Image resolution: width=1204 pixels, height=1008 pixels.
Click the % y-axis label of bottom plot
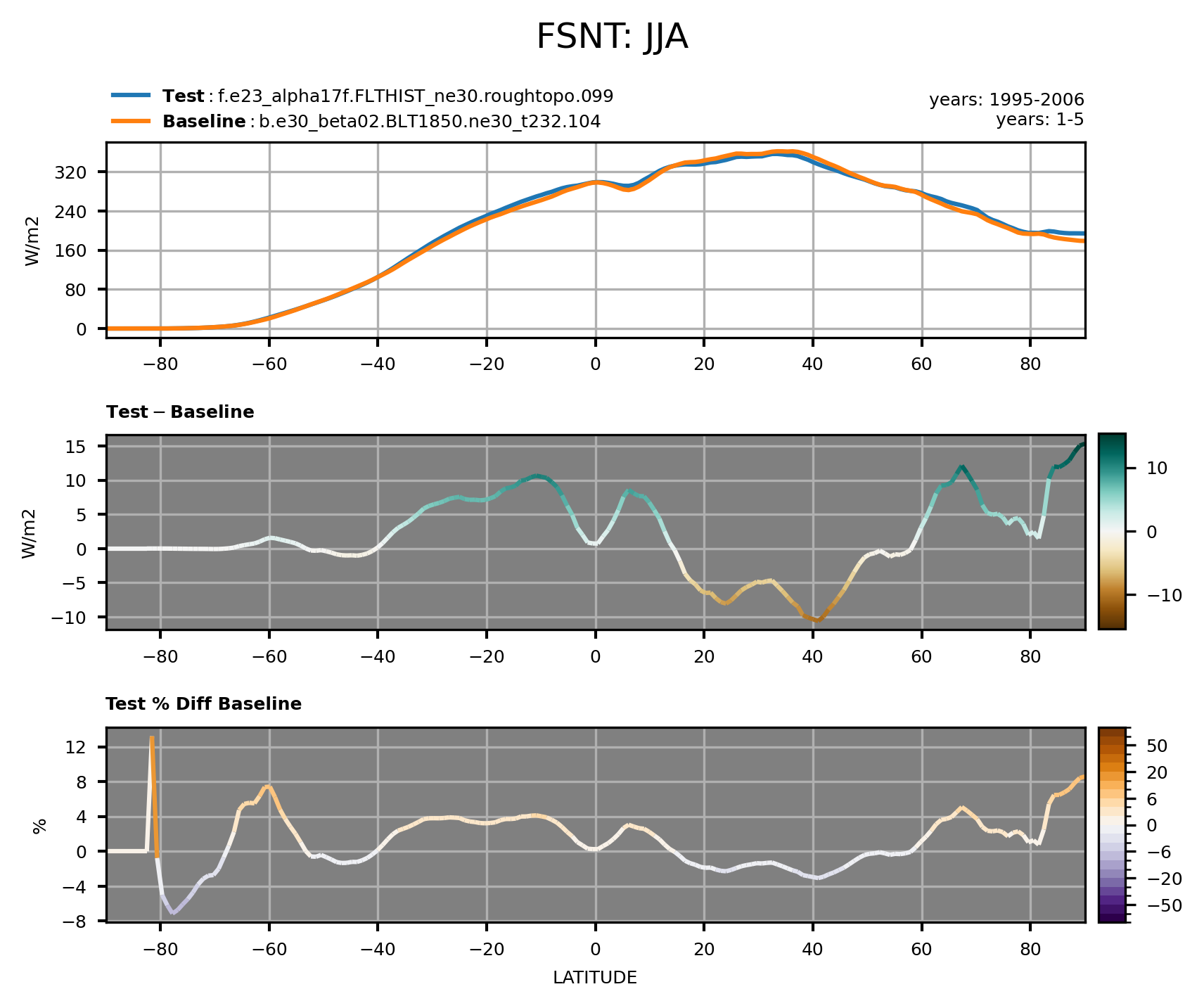pos(39,825)
